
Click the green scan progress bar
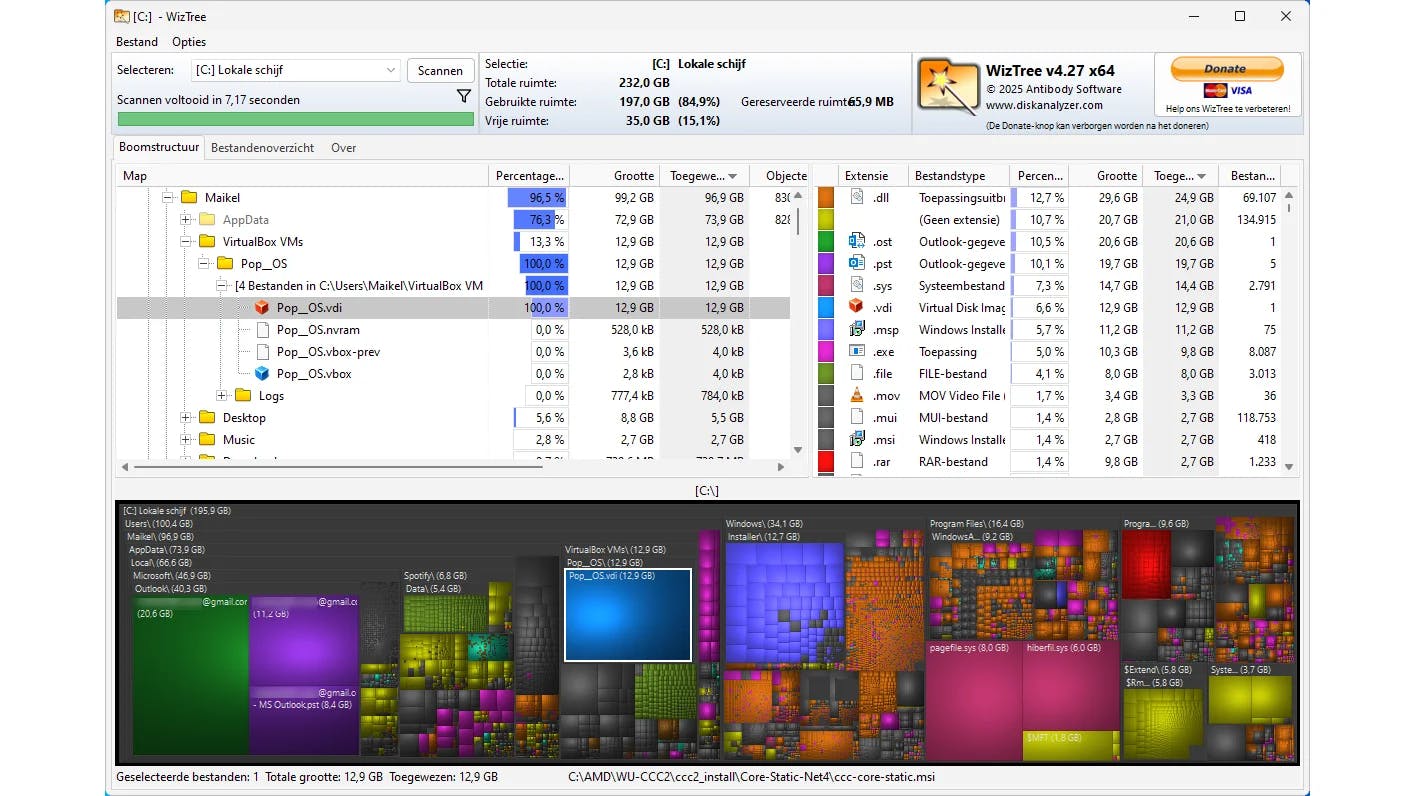click(296, 119)
